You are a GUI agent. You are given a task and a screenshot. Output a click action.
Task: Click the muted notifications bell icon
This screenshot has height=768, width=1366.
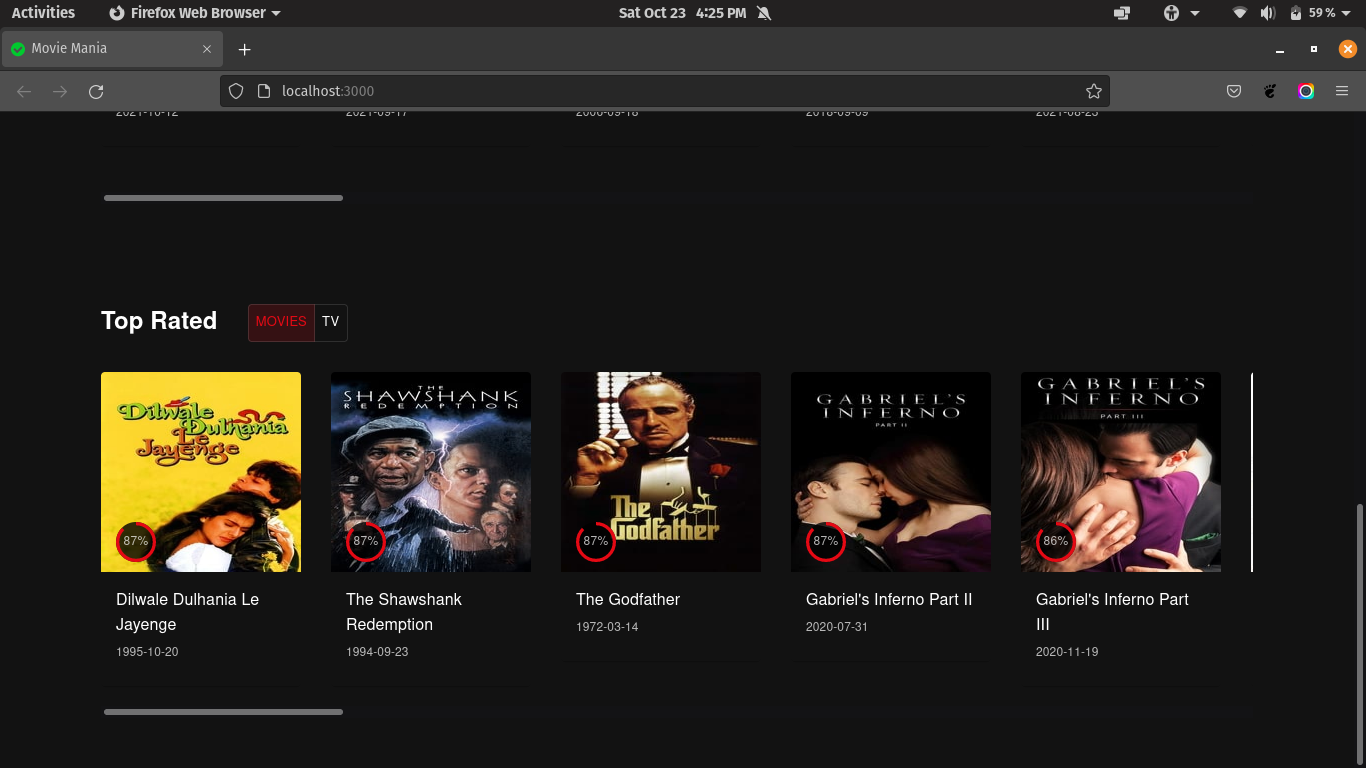point(764,13)
